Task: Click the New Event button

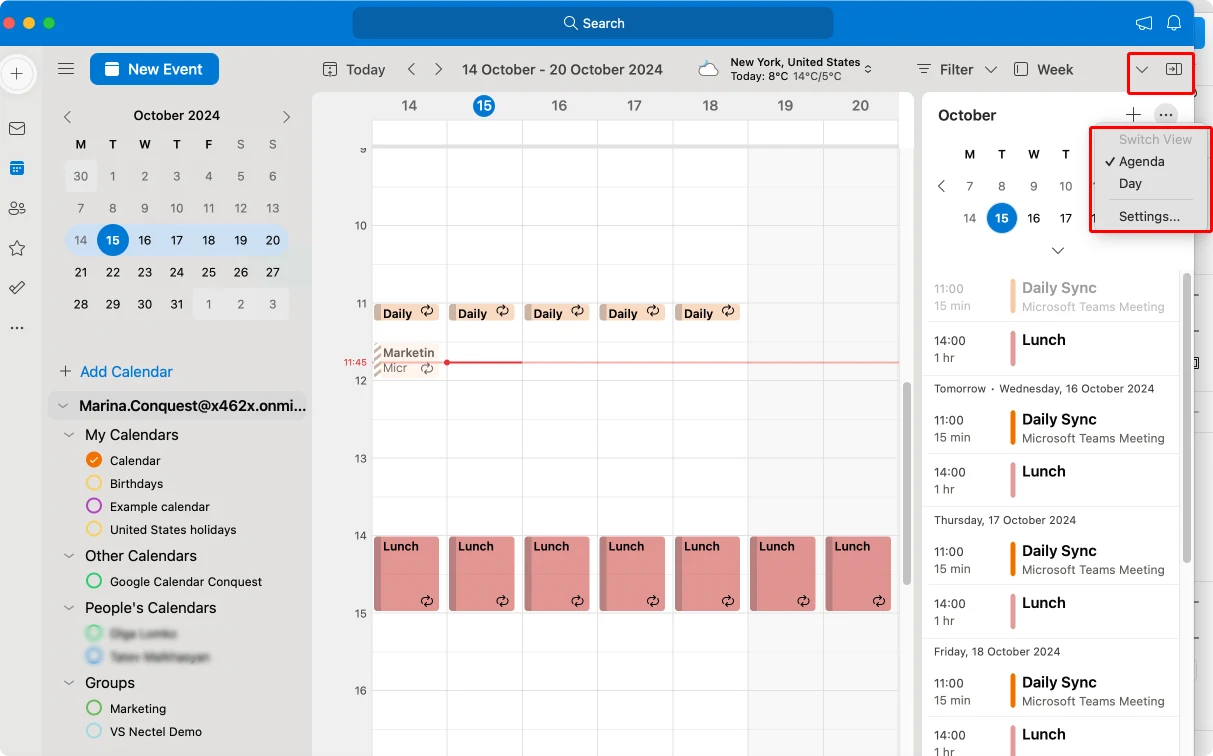Action: point(154,69)
